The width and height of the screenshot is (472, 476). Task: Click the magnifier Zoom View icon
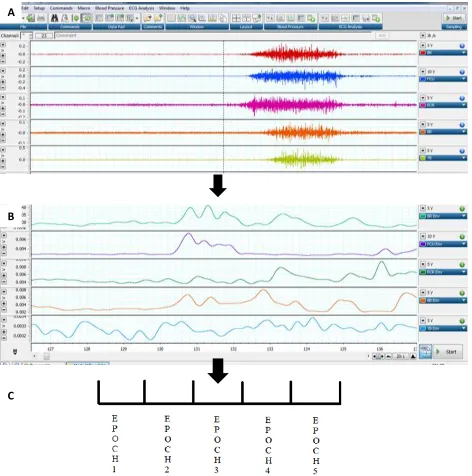click(x=192, y=18)
